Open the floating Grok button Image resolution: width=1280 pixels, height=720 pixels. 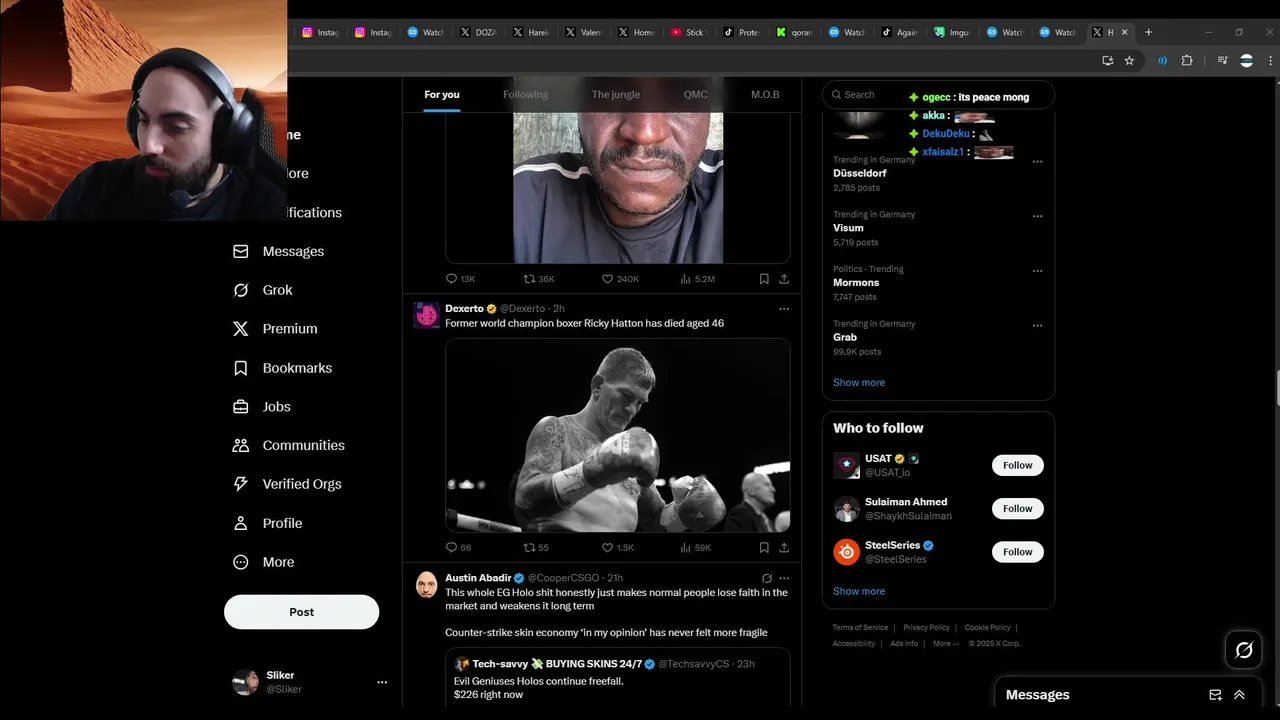pyautogui.click(x=1244, y=650)
